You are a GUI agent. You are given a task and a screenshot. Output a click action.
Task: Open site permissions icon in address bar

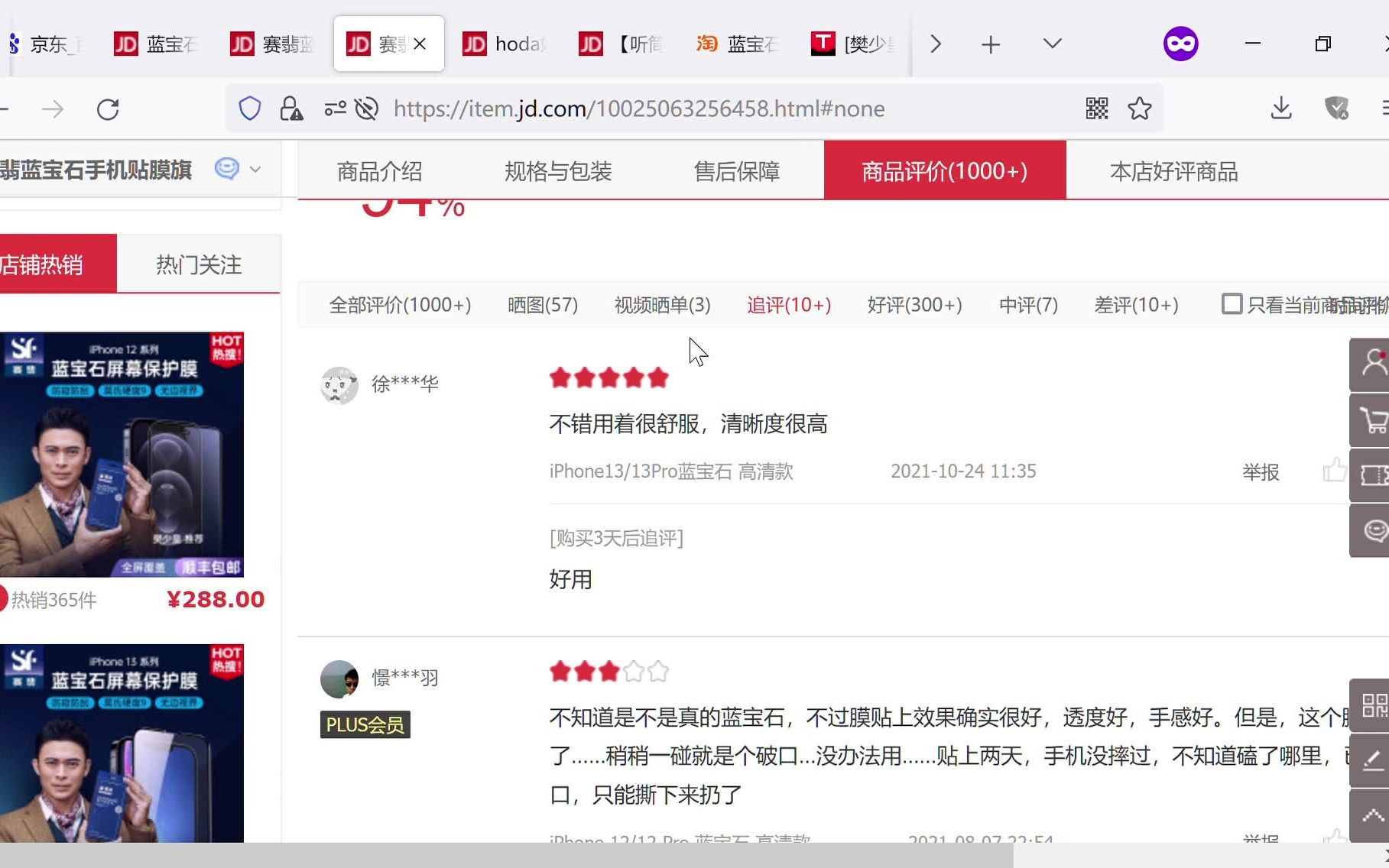(335, 108)
